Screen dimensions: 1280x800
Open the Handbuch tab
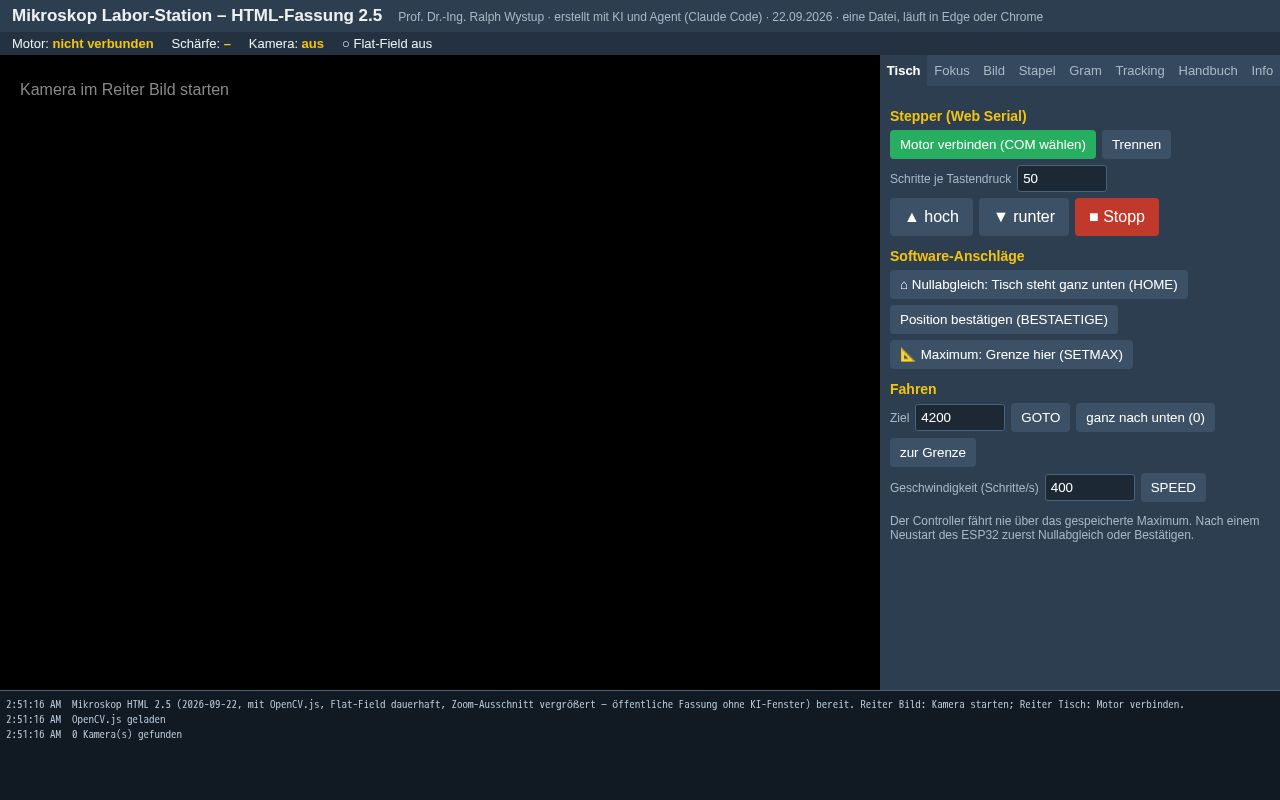(1208, 70)
